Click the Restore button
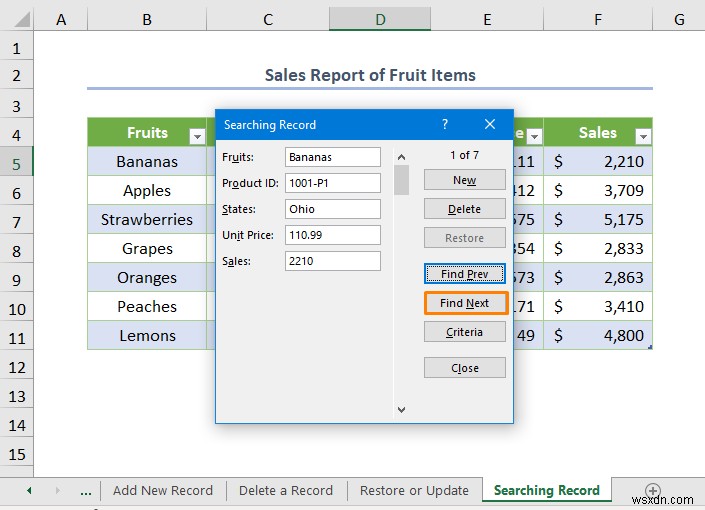Screen dimensions: 705x510 464,238
